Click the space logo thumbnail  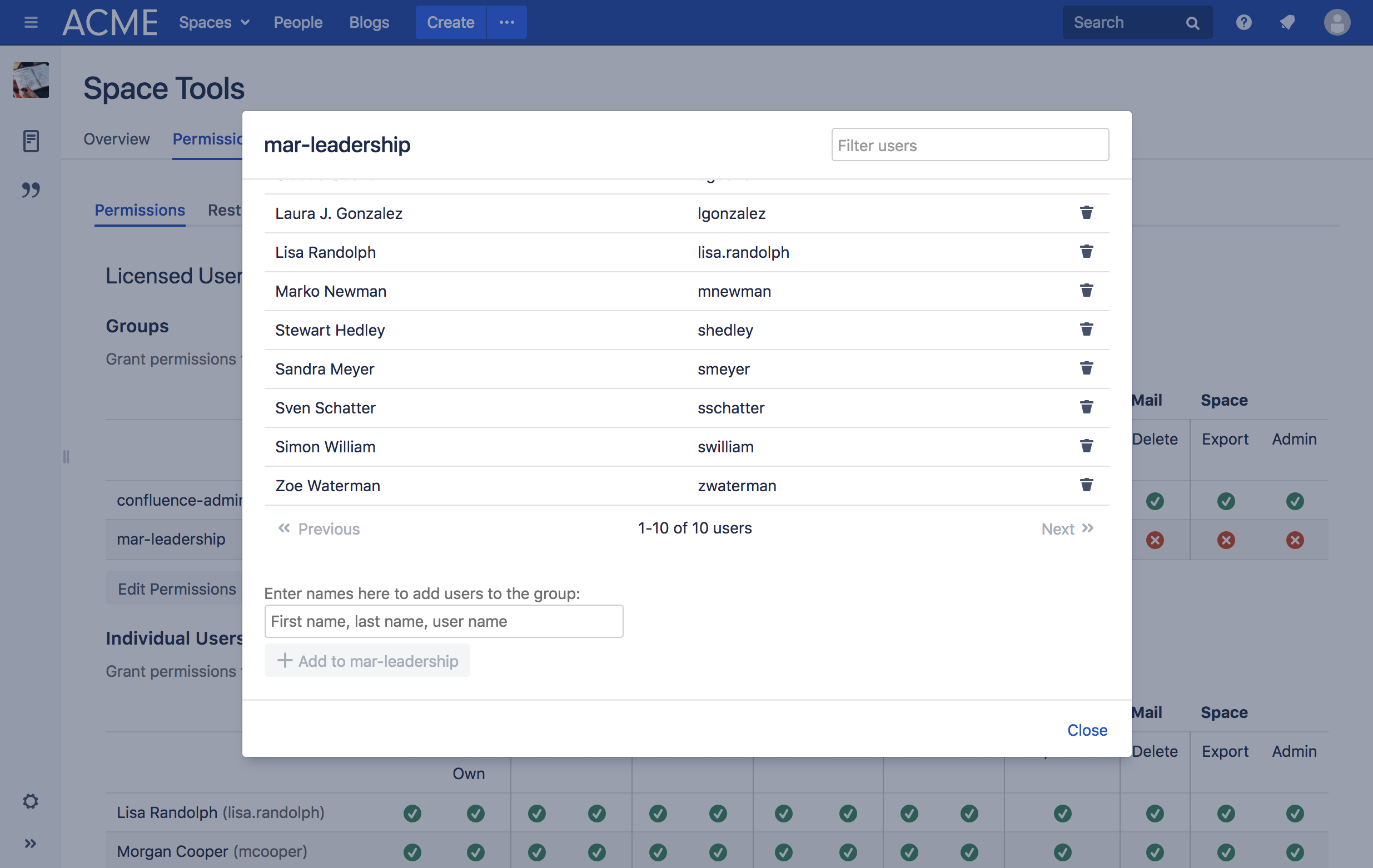[31, 80]
